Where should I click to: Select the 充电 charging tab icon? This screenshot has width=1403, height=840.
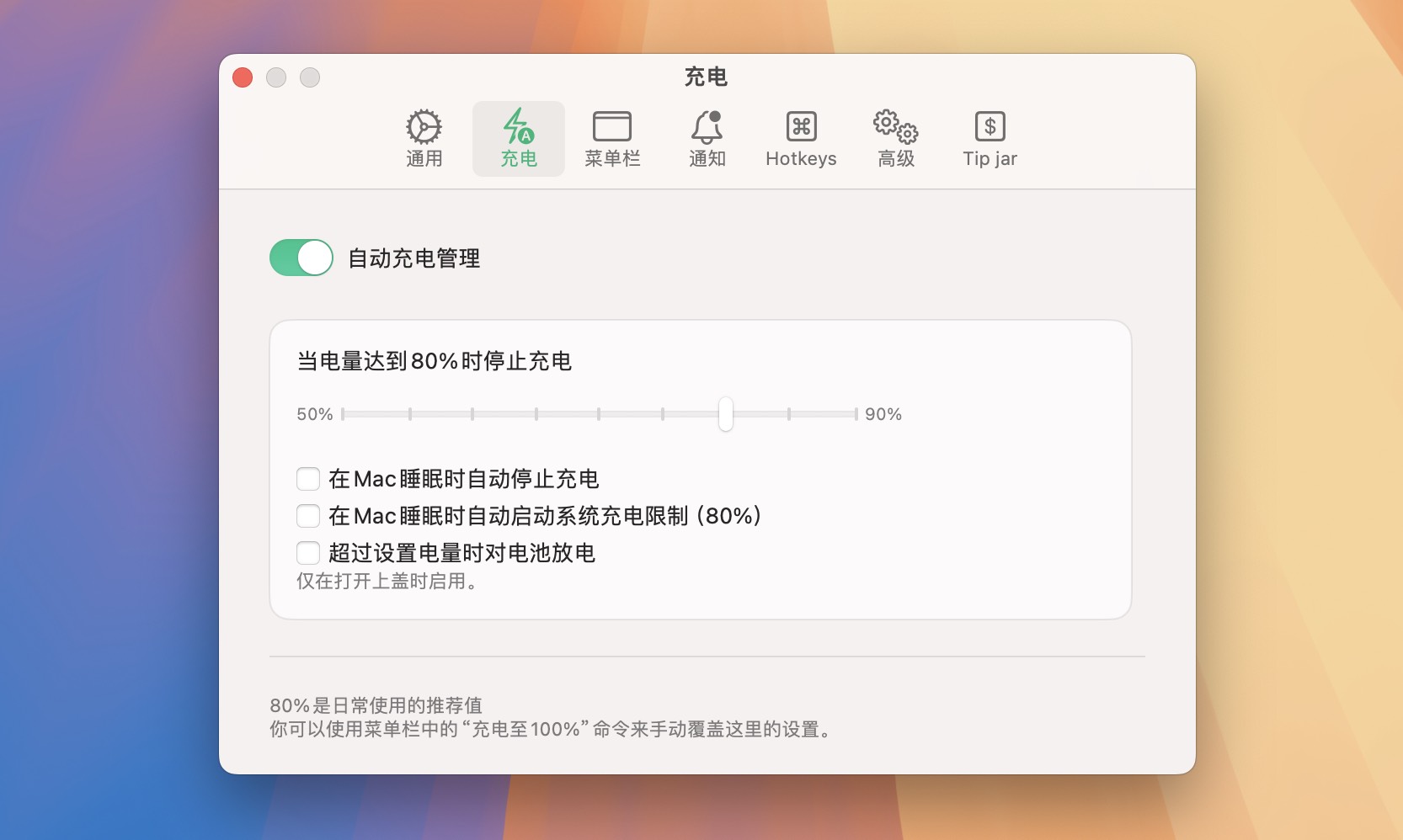click(518, 139)
